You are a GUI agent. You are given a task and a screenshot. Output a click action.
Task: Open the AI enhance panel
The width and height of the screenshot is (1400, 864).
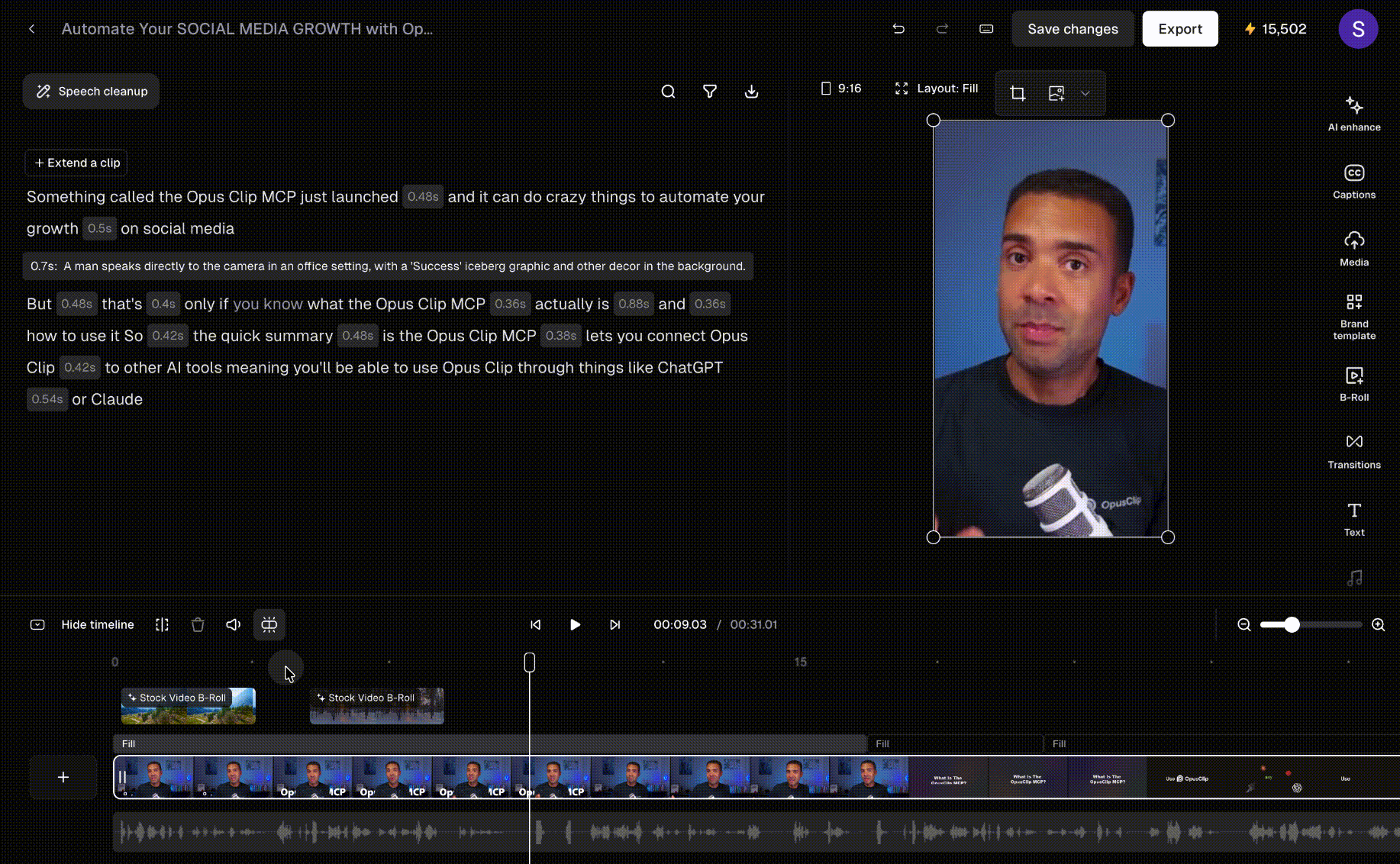[x=1353, y=114]
